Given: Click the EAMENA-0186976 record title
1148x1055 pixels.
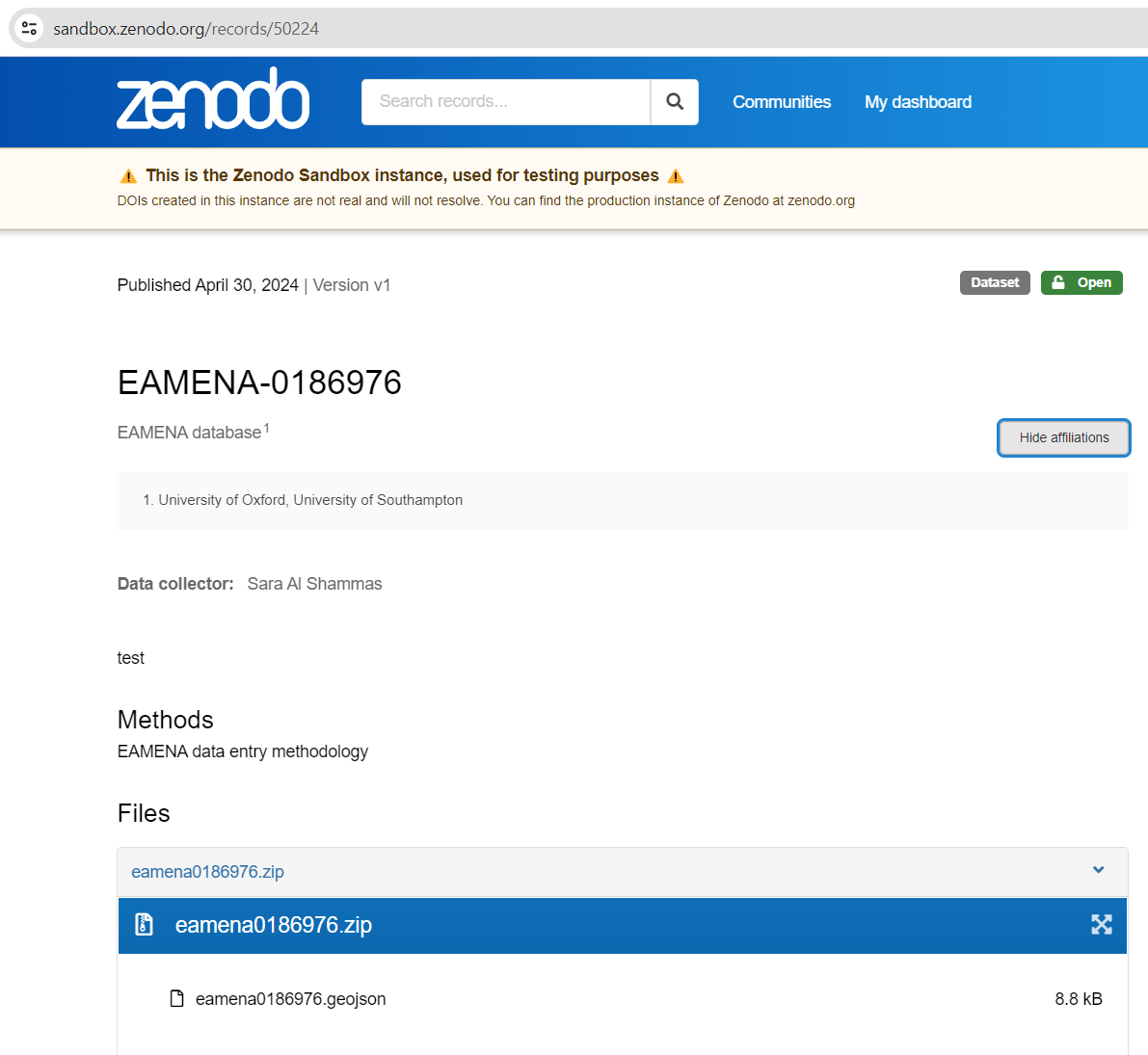Looking at the screenshot, I should tap(259, 382).
